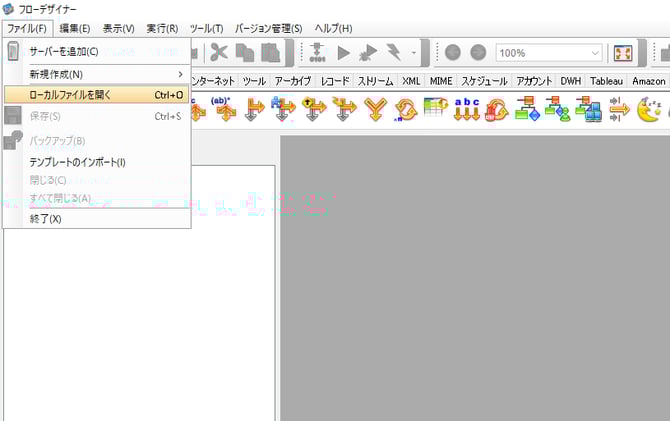Screen dimensions: 670x421
Task: Click the grey play run-flow icon
Action: click(x=343, y=53)
